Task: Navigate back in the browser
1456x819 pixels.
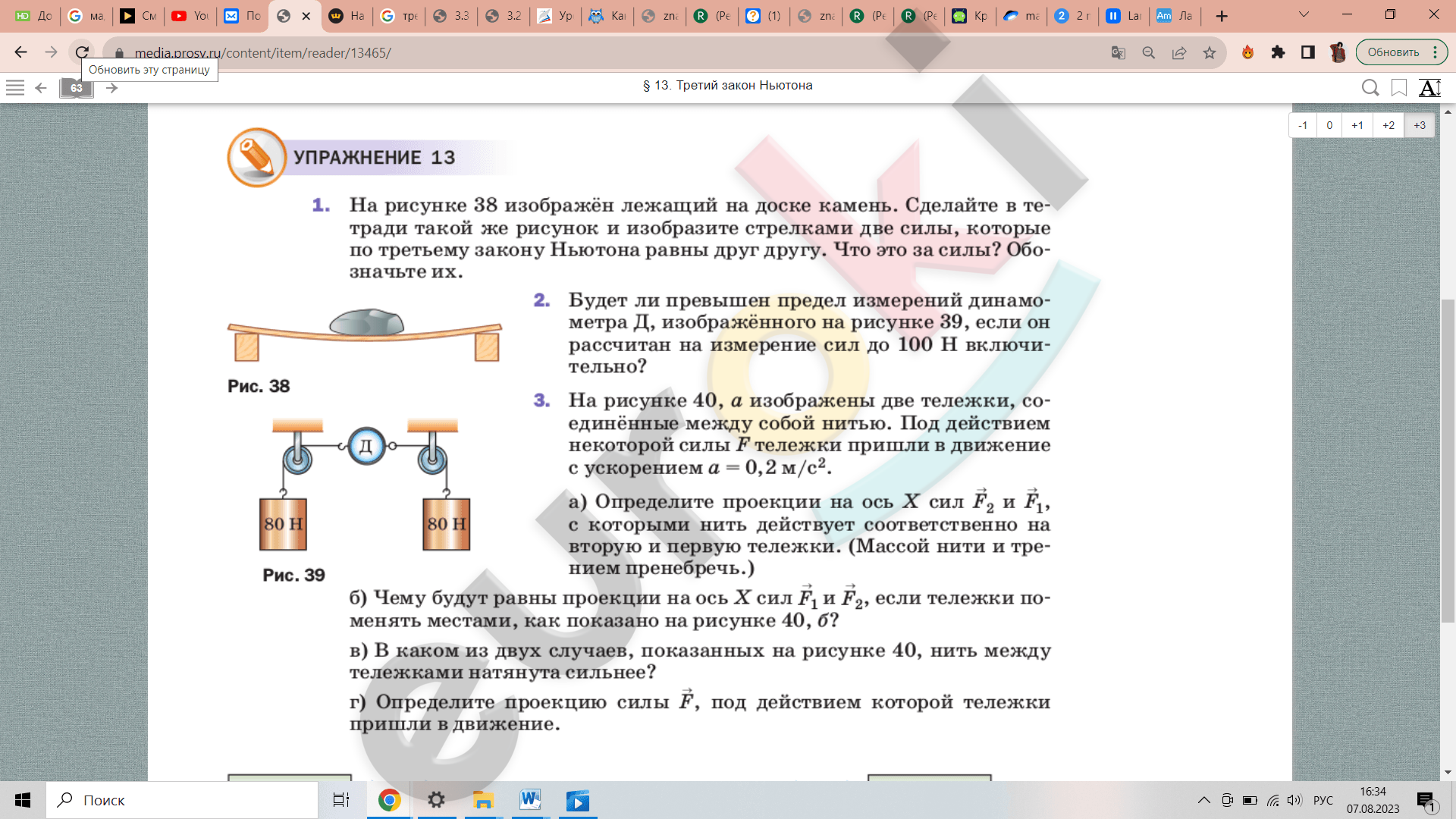Action: point(21,52)
